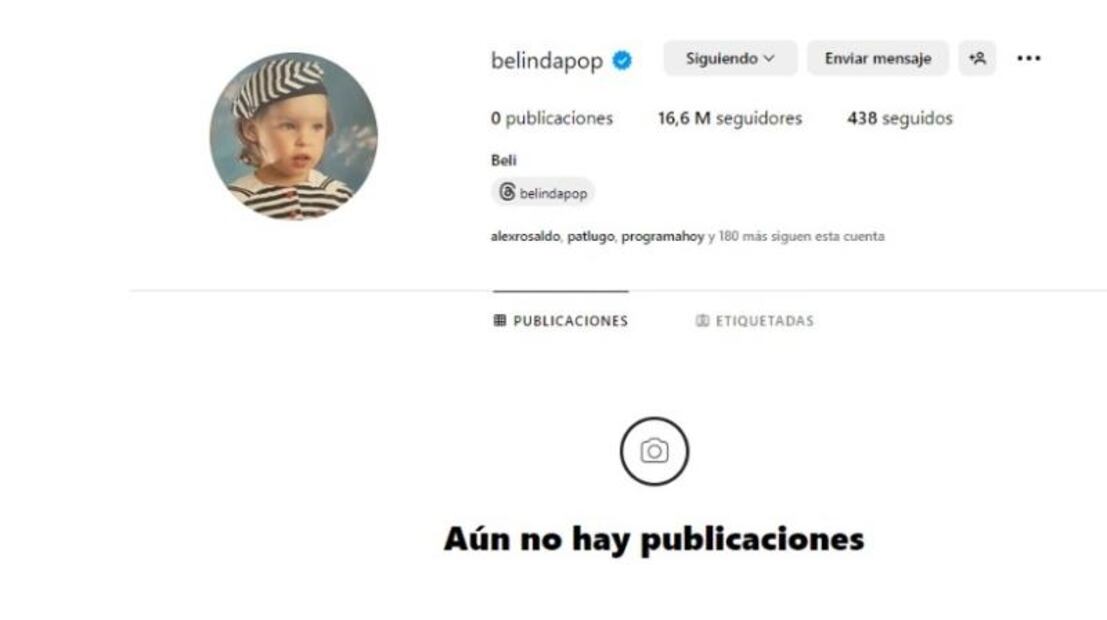Click the Threads logo icon
This screenshot has height=620, width=1107.
(x=507, y=192)
